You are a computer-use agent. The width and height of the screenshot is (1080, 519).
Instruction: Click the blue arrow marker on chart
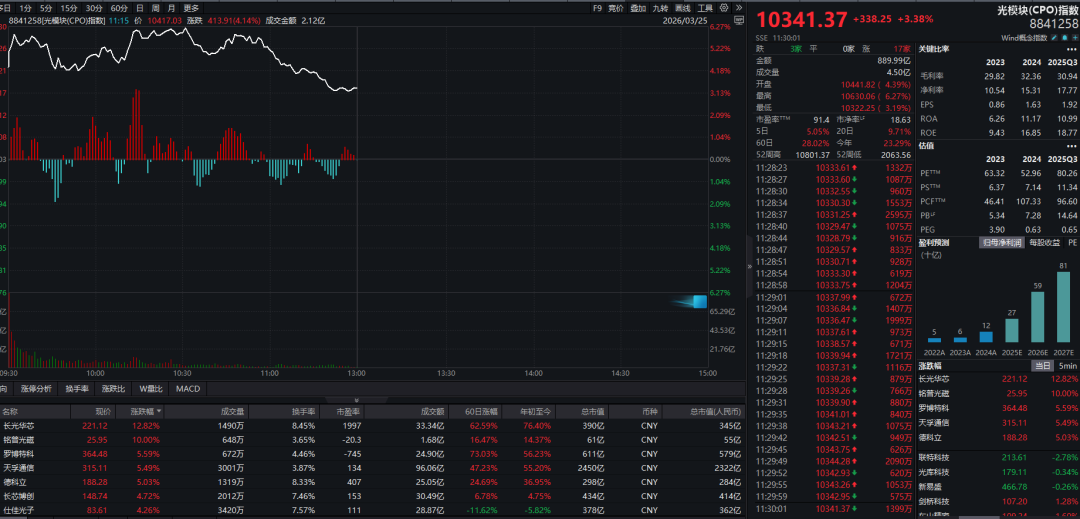pyautogui.click(x=688, y=301)
